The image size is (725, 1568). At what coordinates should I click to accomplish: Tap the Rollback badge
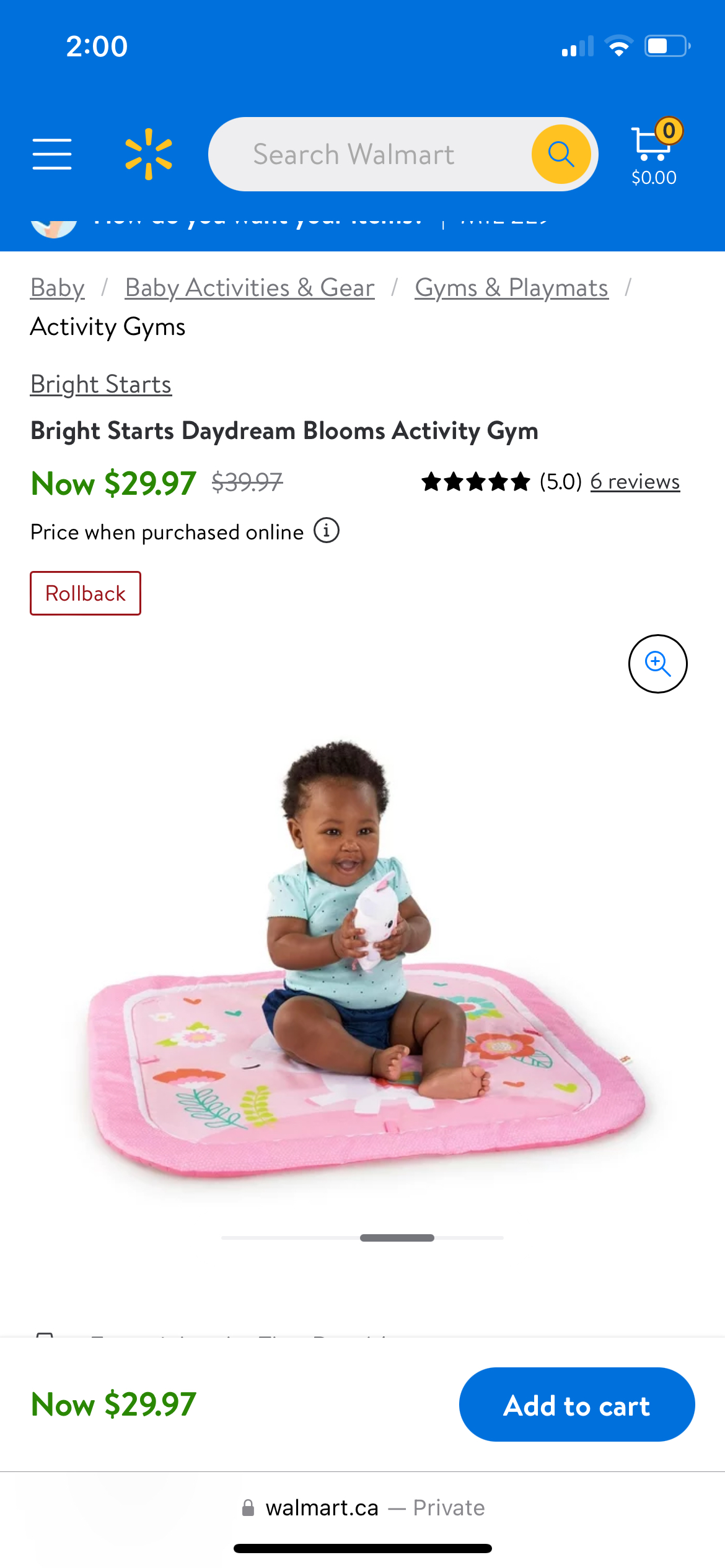click(86, 593)
